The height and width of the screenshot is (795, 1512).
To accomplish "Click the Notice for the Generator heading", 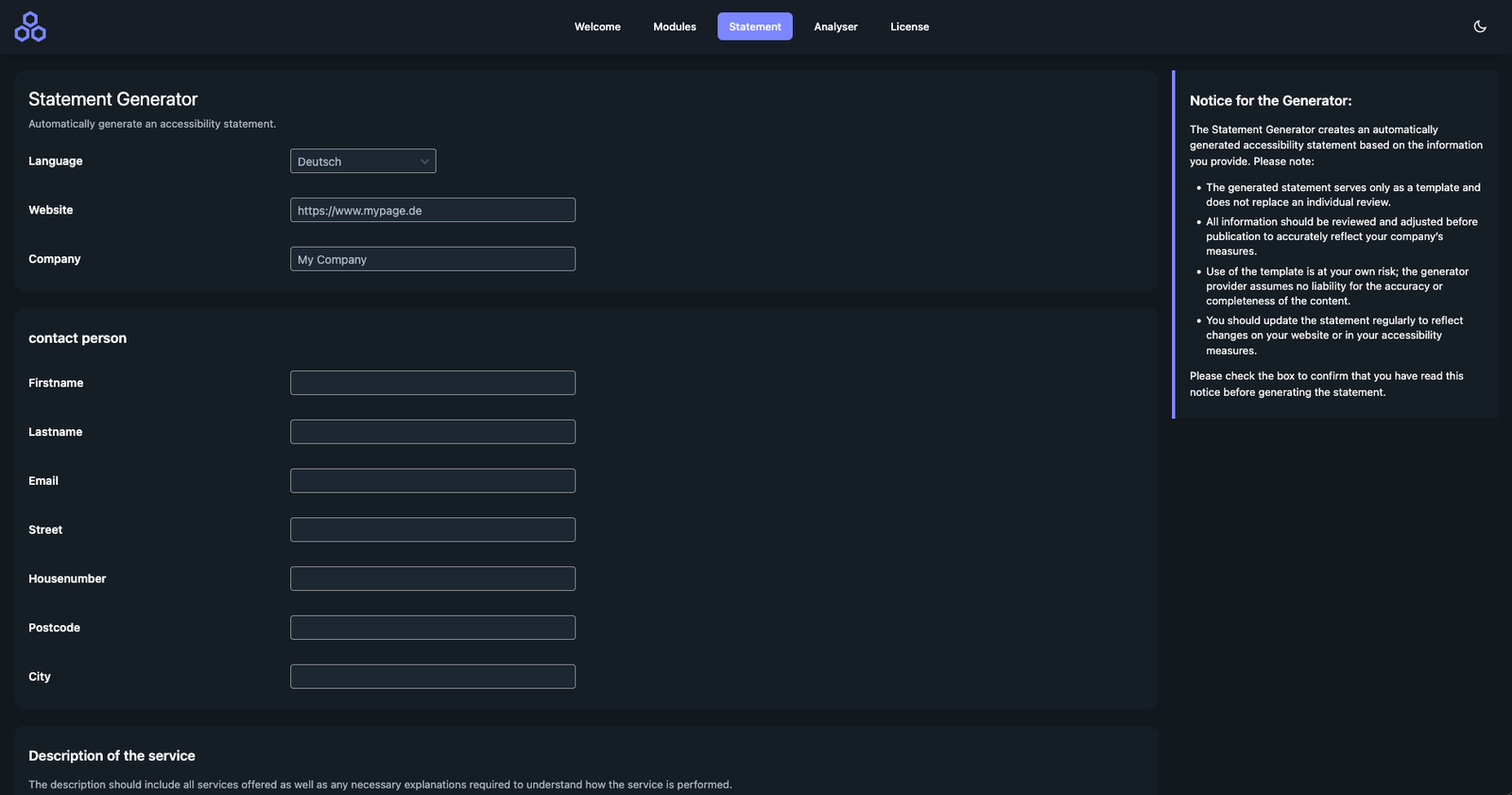I will tap(1270, 100).
